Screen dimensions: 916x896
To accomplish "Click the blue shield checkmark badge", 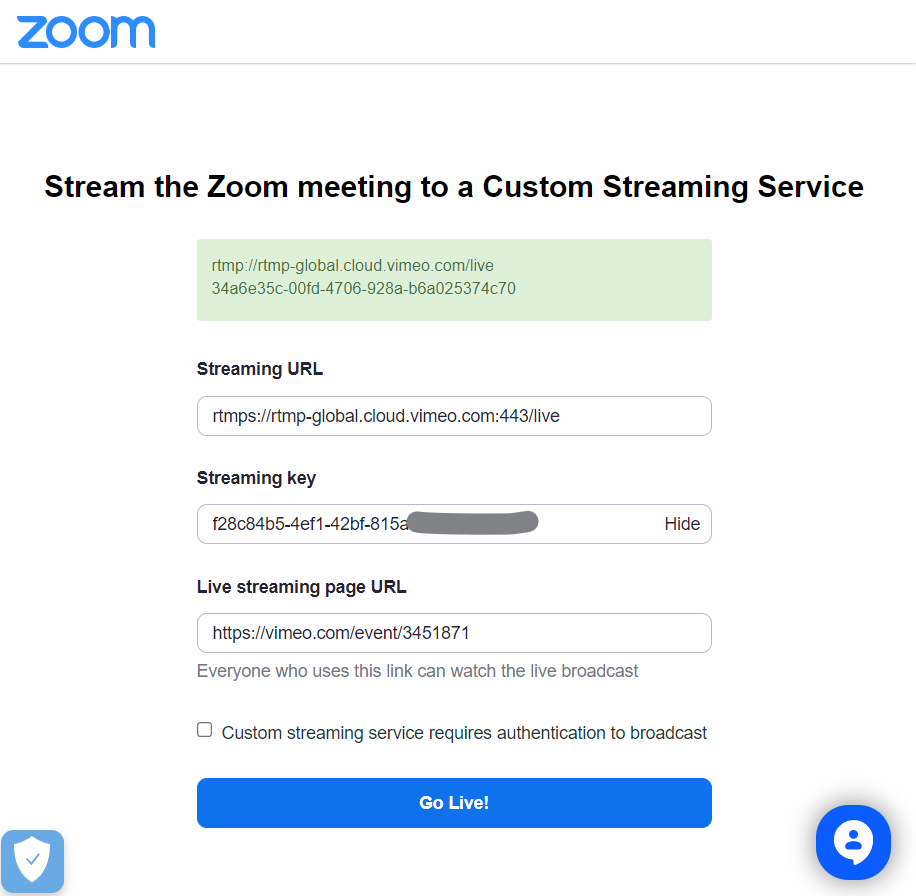I will 33,860.
